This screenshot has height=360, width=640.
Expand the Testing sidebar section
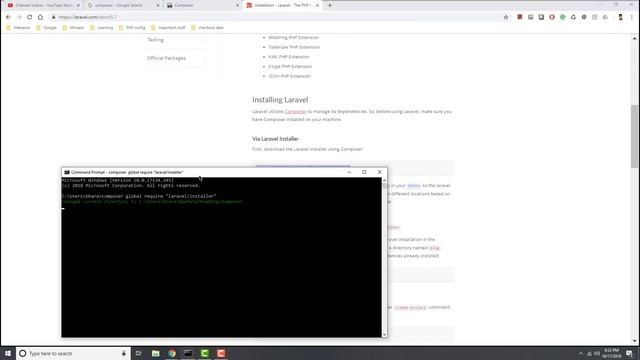(x=176, y=40)
